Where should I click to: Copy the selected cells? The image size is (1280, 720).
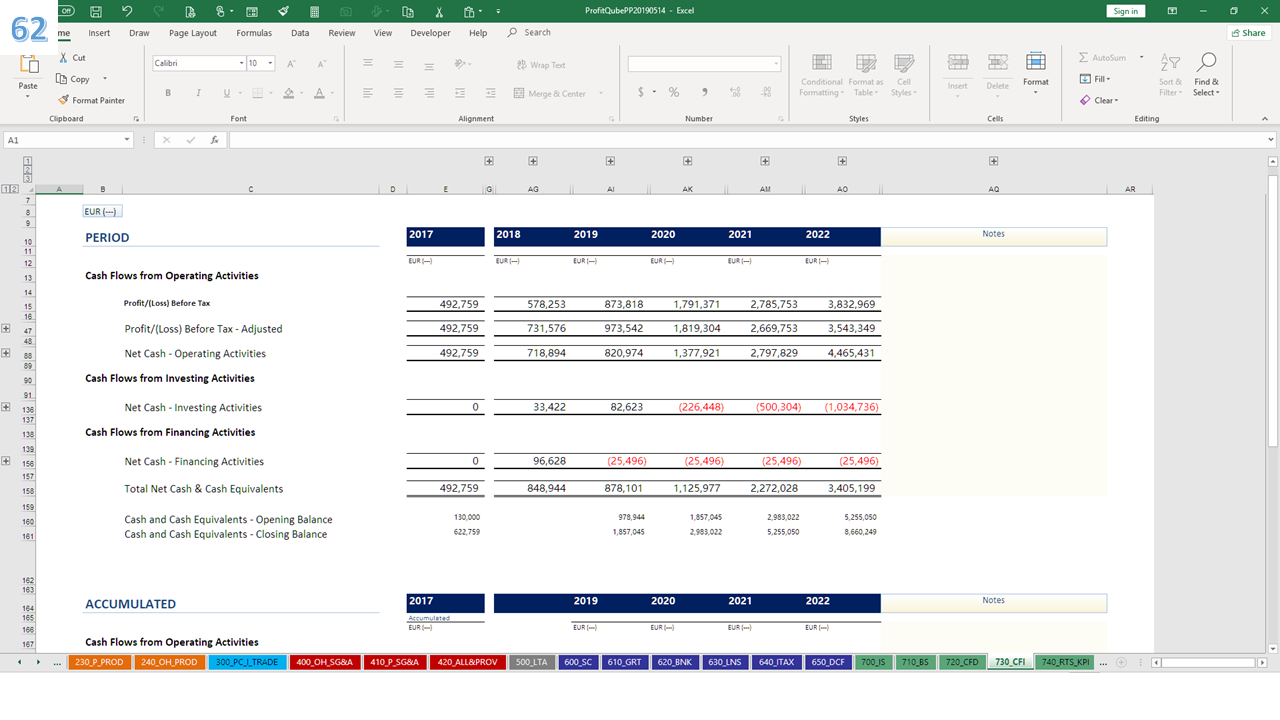tap(74, 79)
